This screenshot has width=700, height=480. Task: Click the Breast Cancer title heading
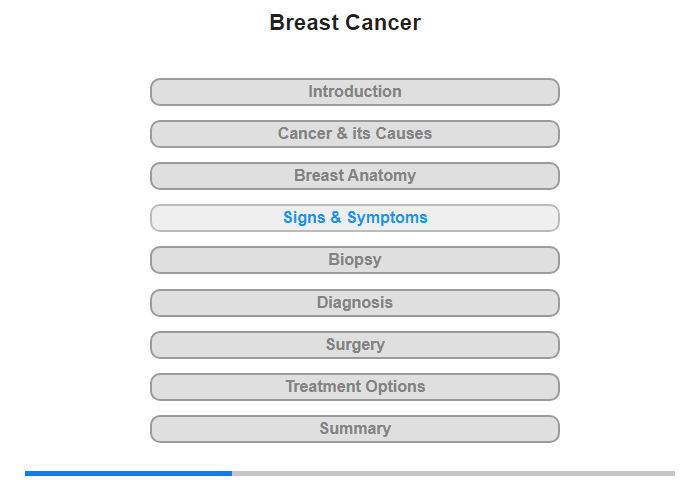coord(345,22)
